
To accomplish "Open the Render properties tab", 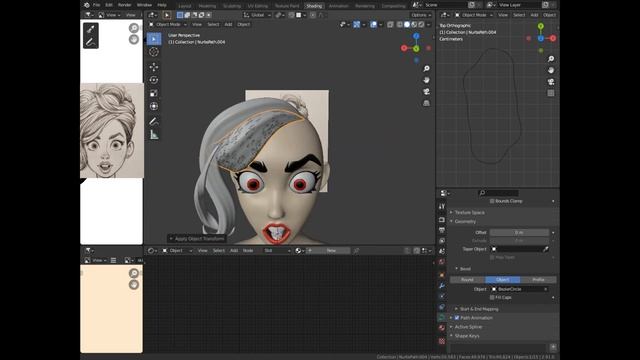I will point(442,220).
